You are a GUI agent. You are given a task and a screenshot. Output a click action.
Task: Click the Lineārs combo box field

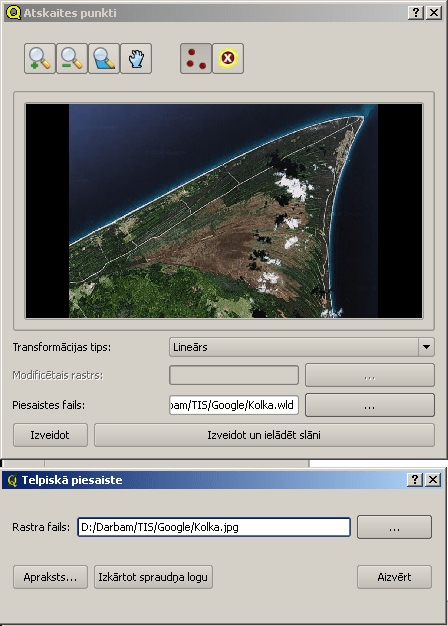pos(301,347)
